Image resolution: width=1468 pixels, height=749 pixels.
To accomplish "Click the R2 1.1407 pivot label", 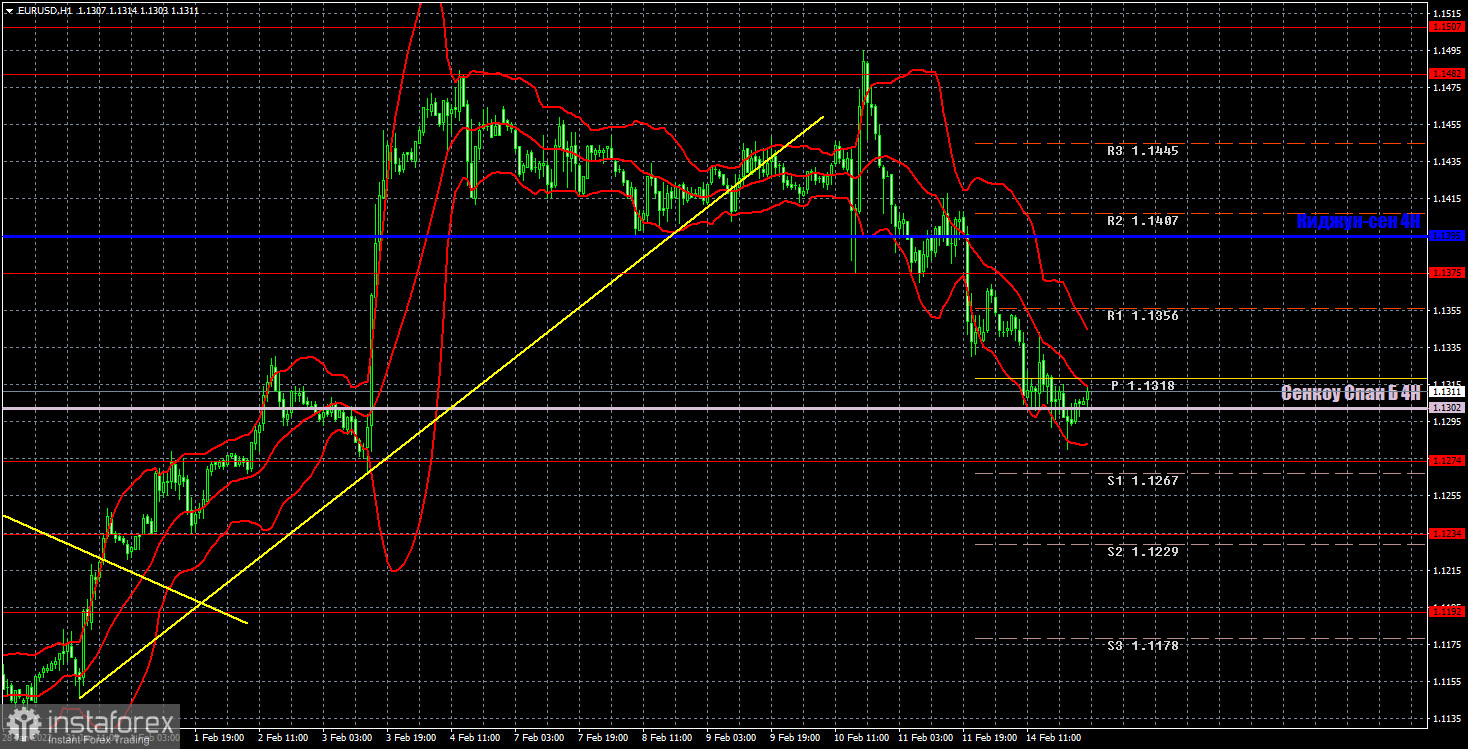I will pyautogui.click(x=1142, y=221).
